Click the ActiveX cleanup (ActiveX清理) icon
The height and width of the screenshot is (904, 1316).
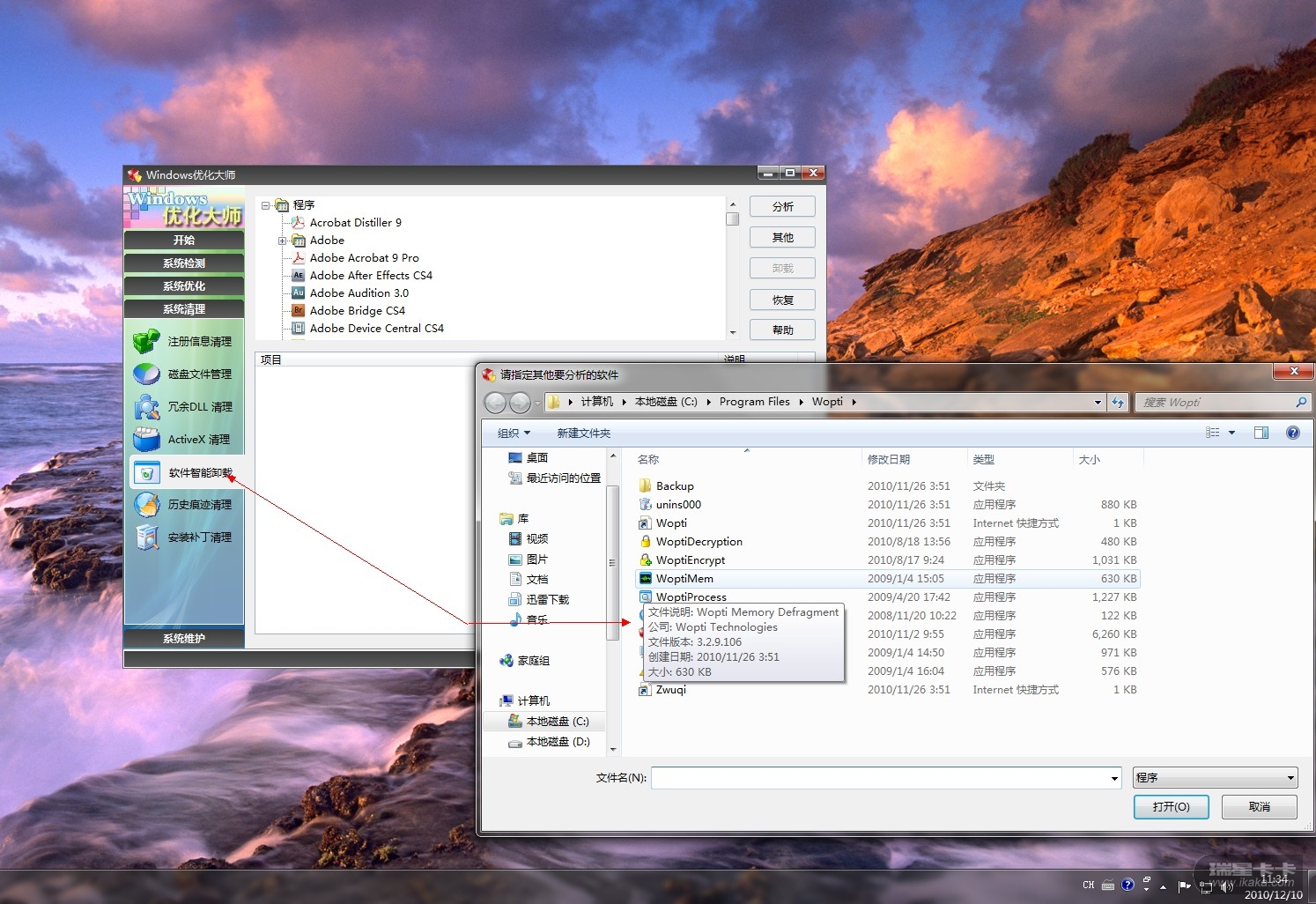tap(146, 439)
